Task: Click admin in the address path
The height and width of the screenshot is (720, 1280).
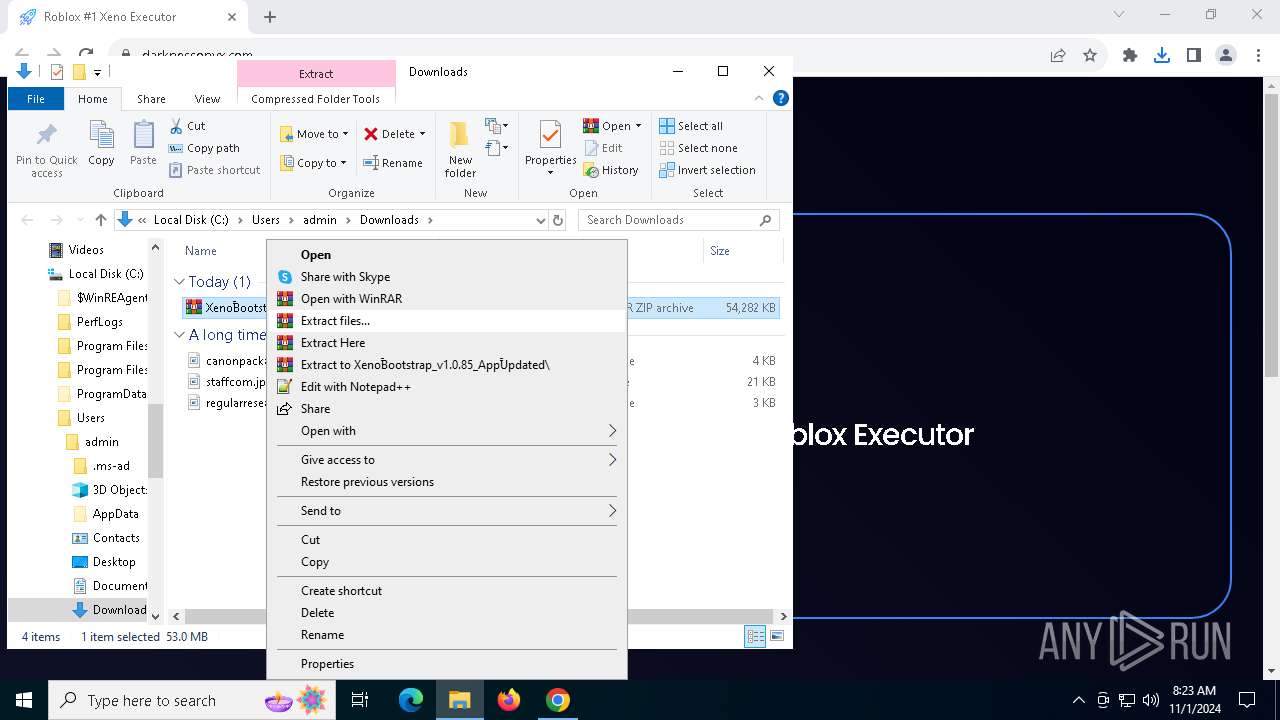Action: point(320,220)
